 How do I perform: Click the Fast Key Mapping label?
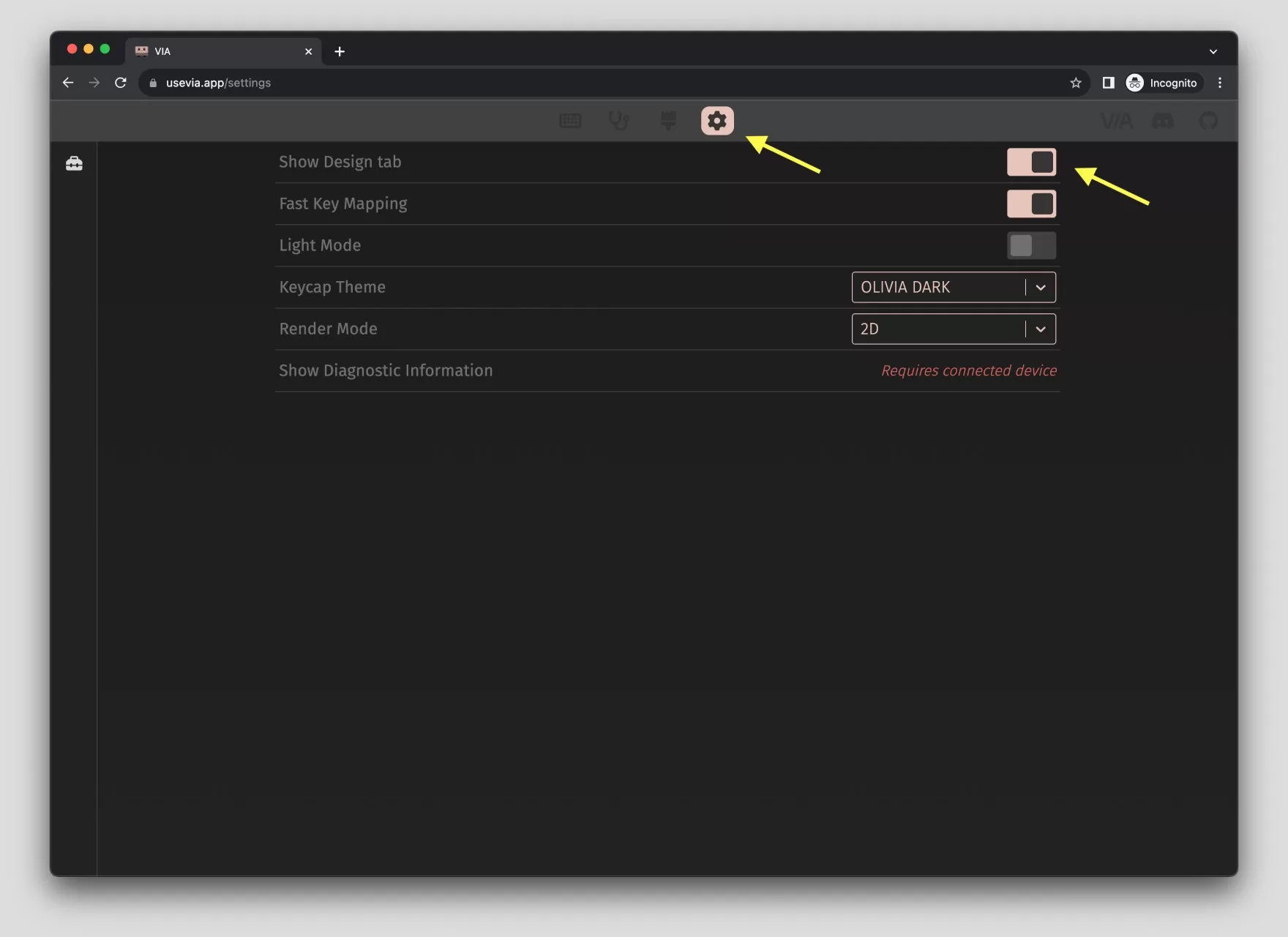click(x=343, y=204)
